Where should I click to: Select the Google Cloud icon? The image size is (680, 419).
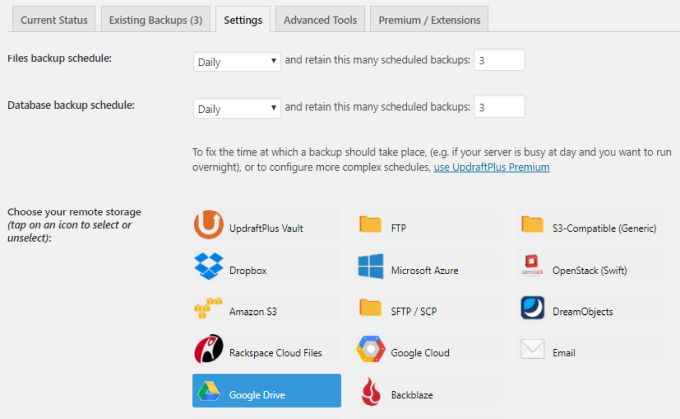click(371, 351)
